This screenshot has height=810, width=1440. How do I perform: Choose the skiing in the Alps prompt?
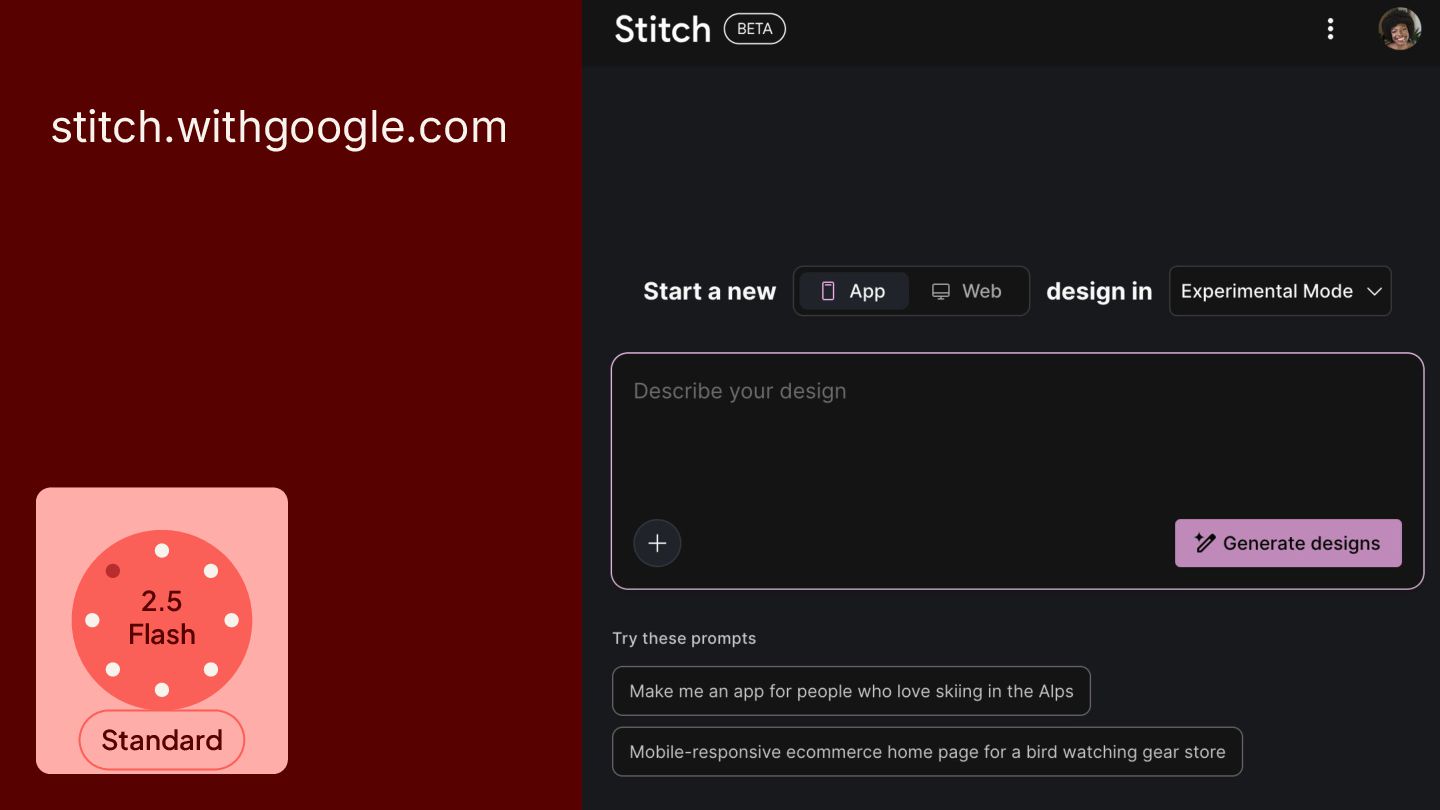tap(851, 691)
